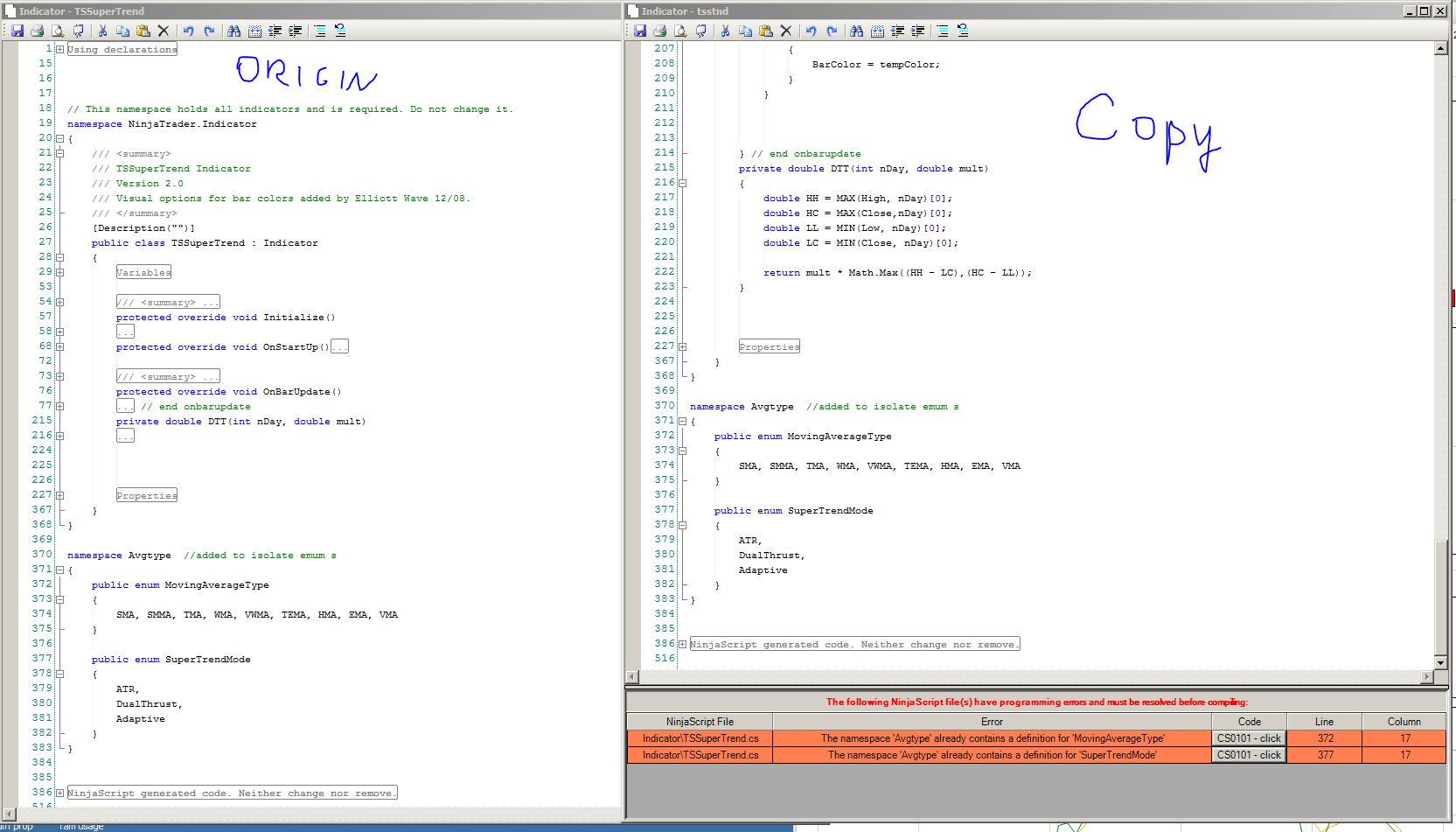Click column cell 17 in SuperTrendMode error row
Viewport: 1456px width, 832px height.
pos(1404,755)
